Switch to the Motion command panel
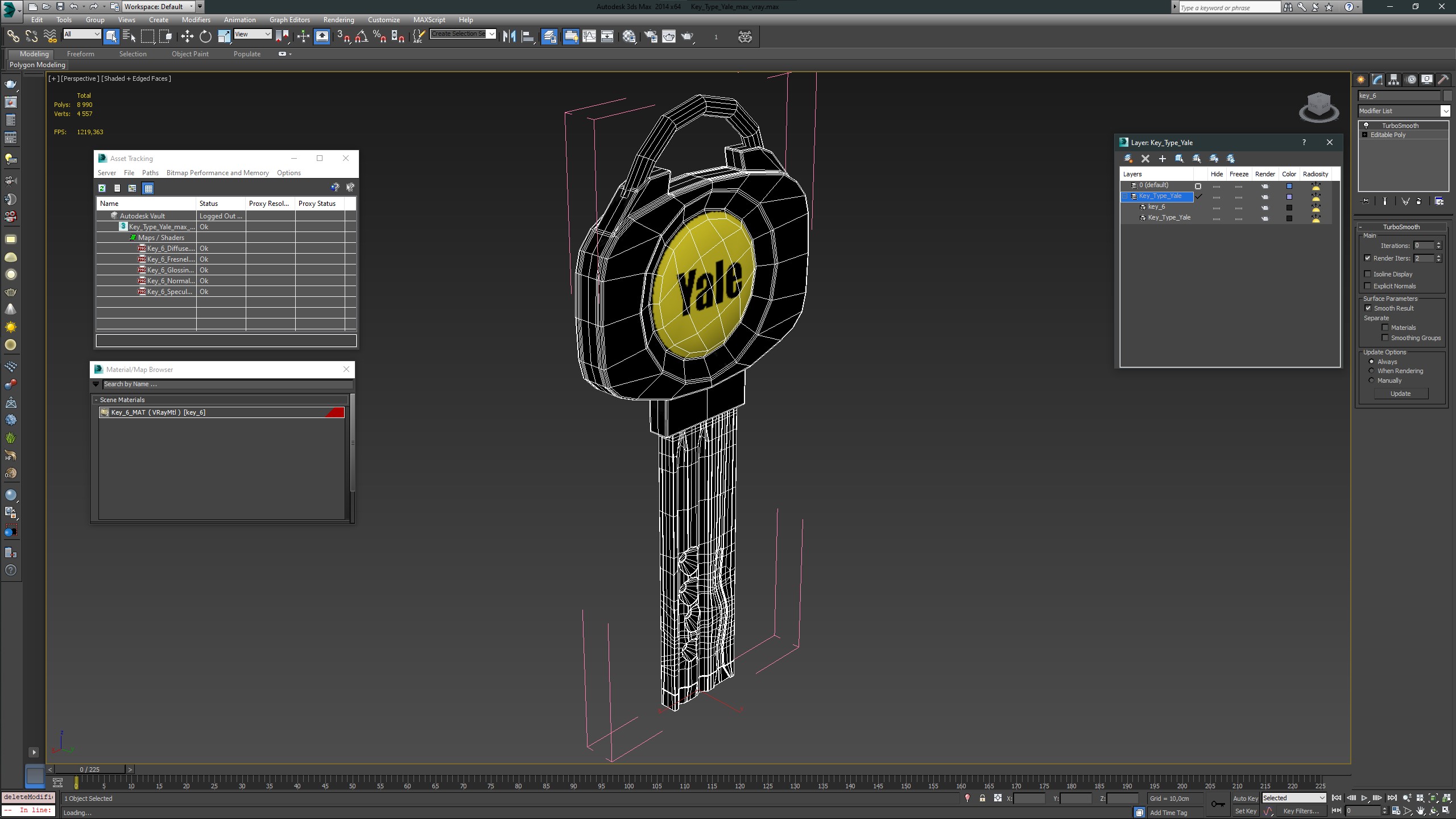The height and width of the screenshot is (819, 1456). (x=1411, y=80)
